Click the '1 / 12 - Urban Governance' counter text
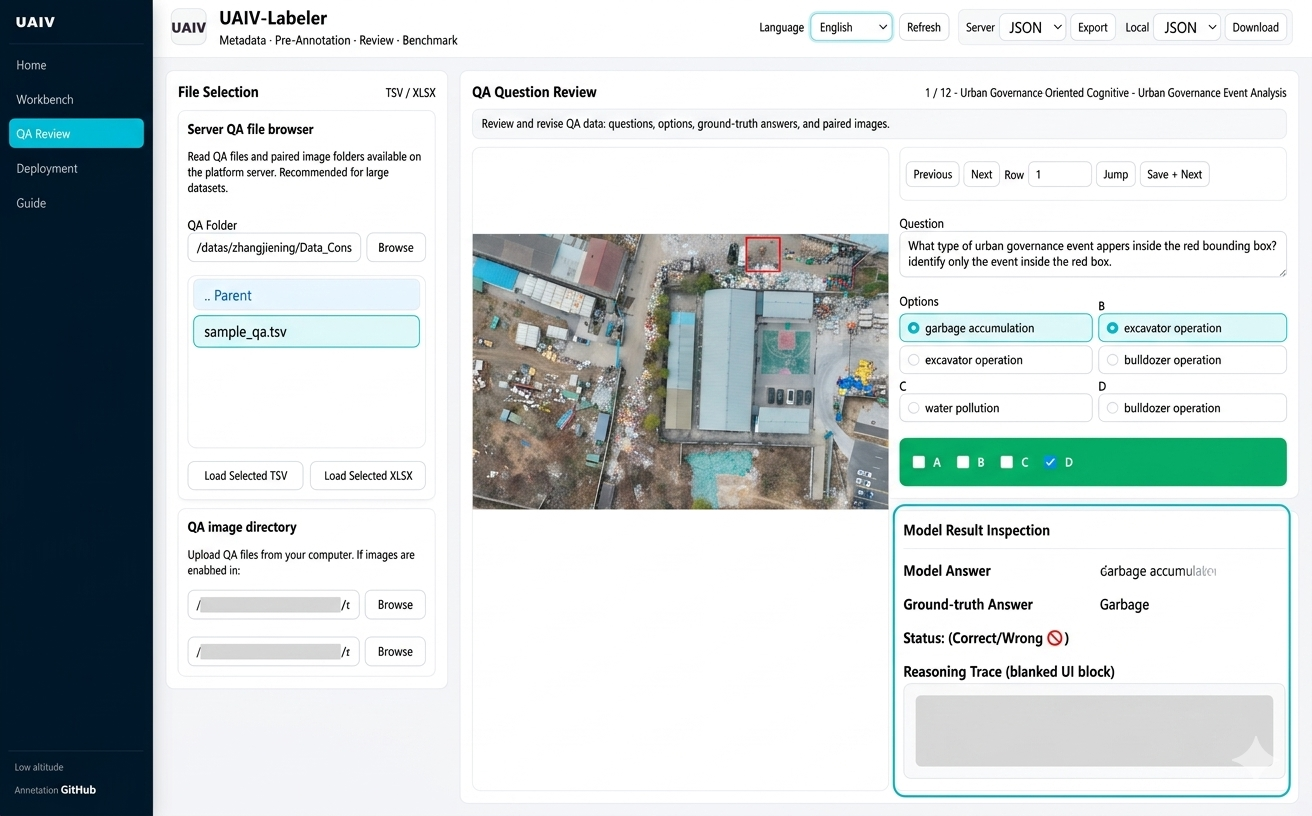Screen dimensions: 1312x816 click(1106, 93)
